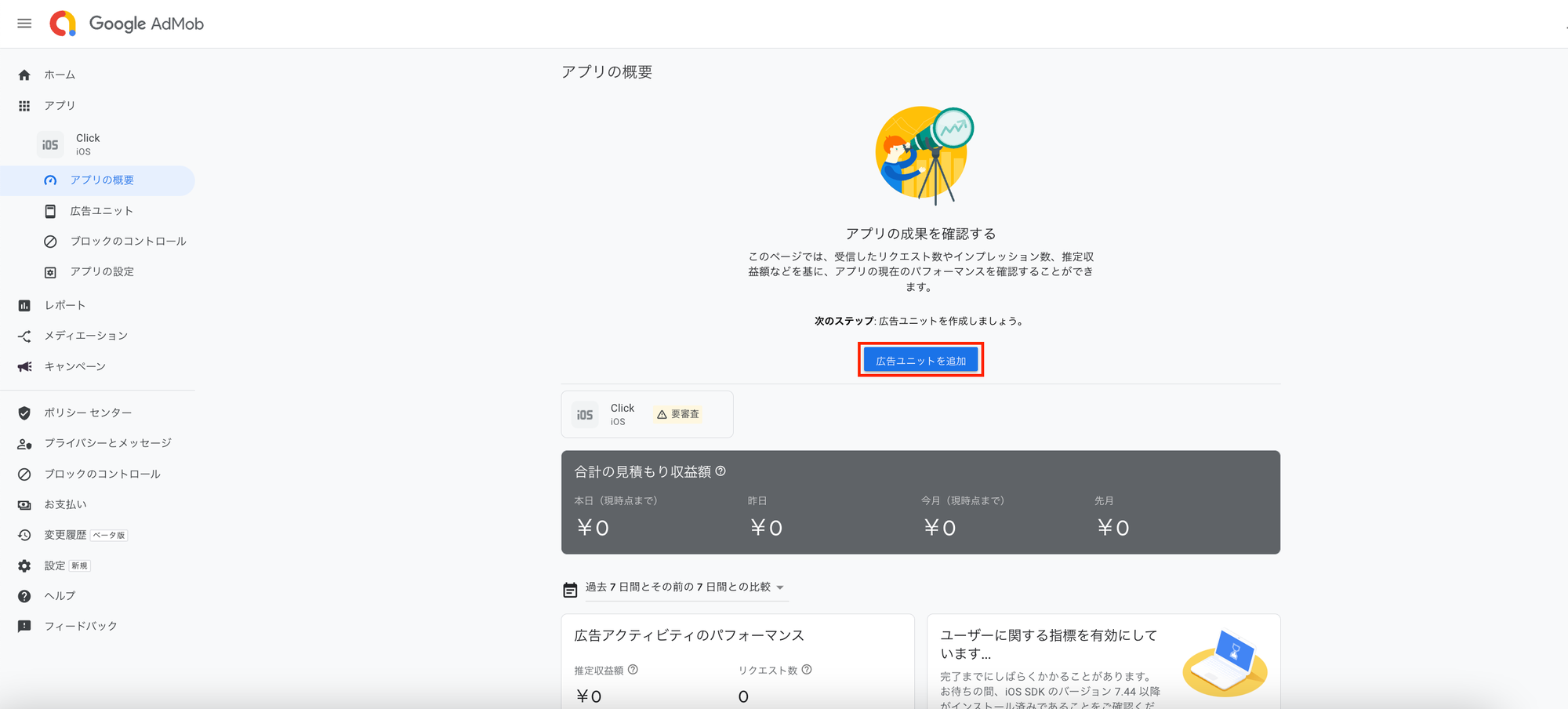Click the レポート chart icon
This screenshot has height=709, width=1568.
pyautogui.click(x=24, y=306)
